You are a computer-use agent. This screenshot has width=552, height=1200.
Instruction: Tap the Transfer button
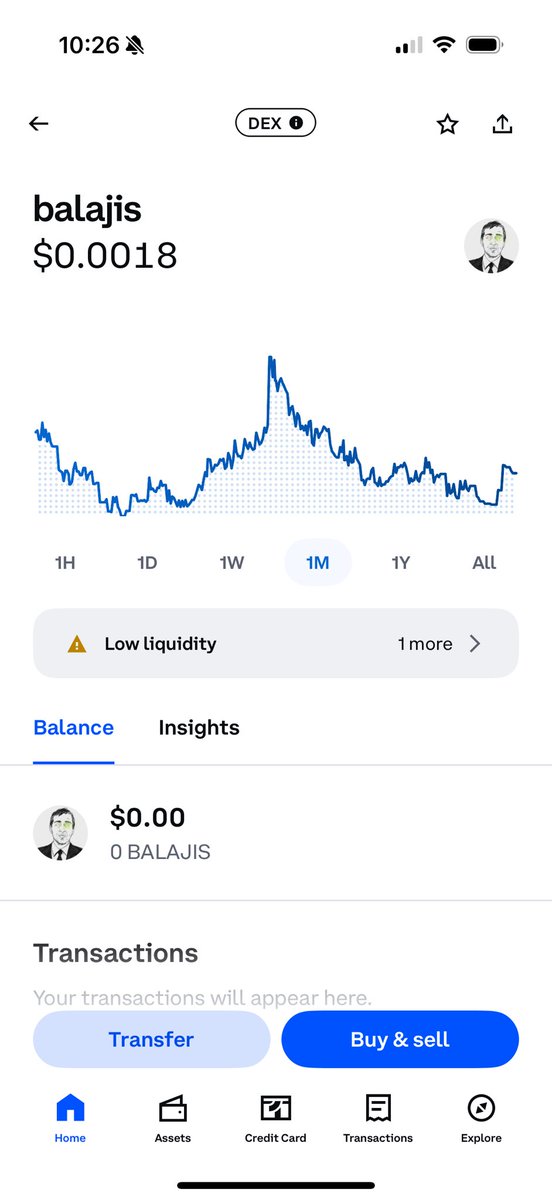152,1040
